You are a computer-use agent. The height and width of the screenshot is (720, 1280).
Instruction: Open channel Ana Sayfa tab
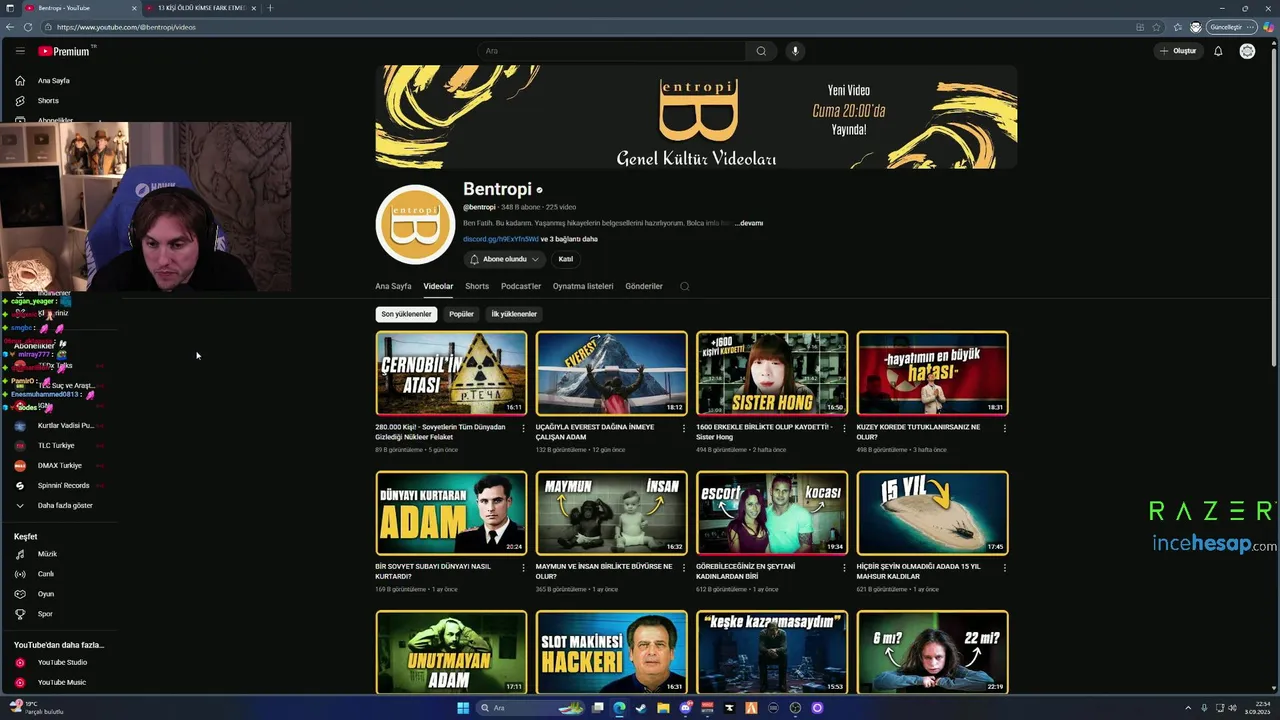[x=393, y=286]
